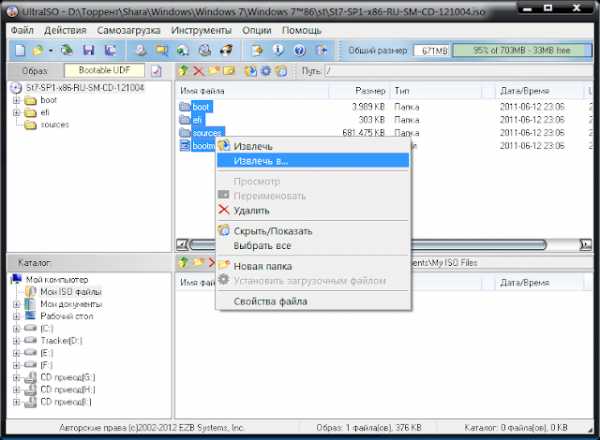Expand the CD привод(G:) node
Screen dimensions: 600x440
[17, 377]
